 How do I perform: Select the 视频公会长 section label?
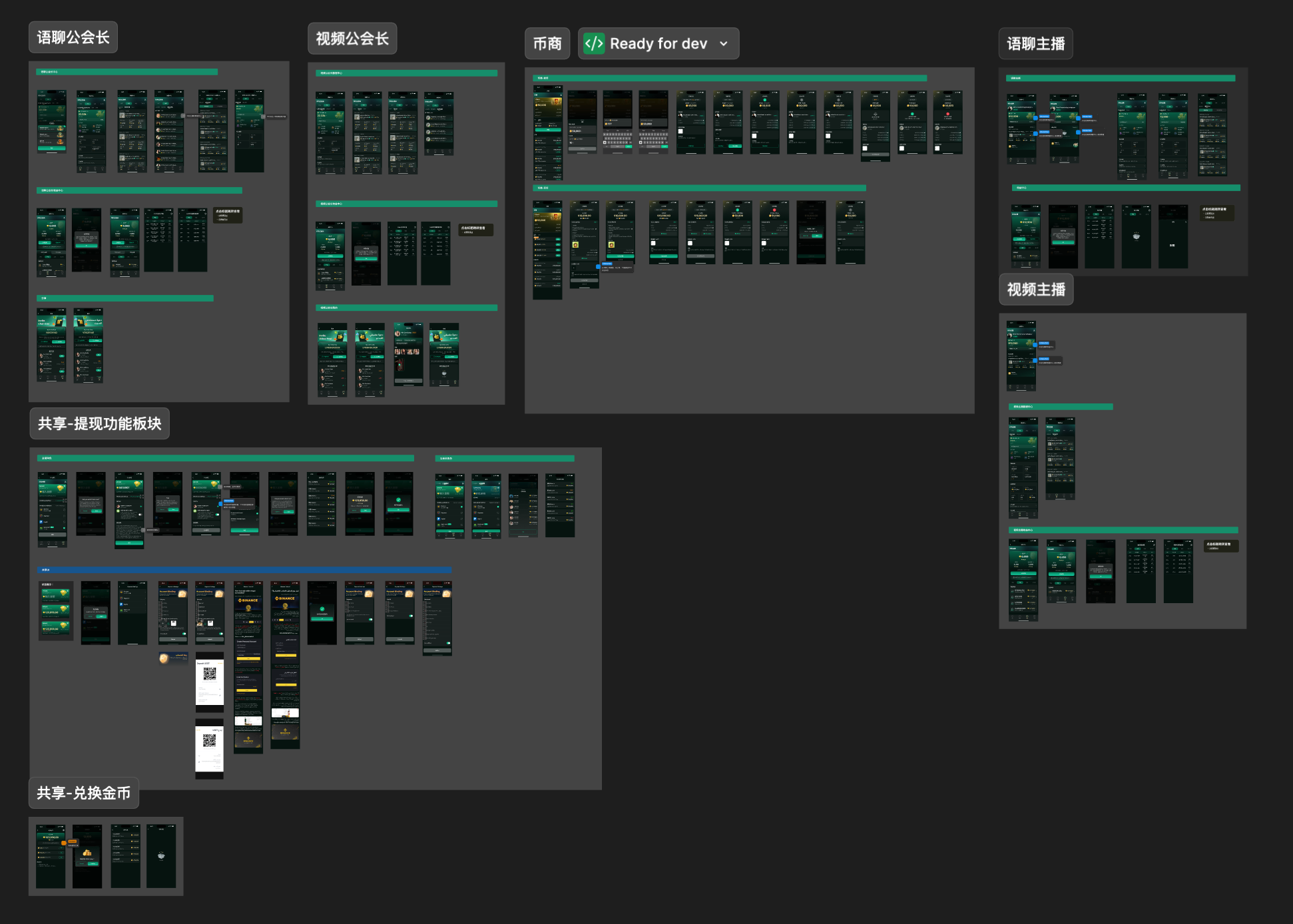coord(352,39)
